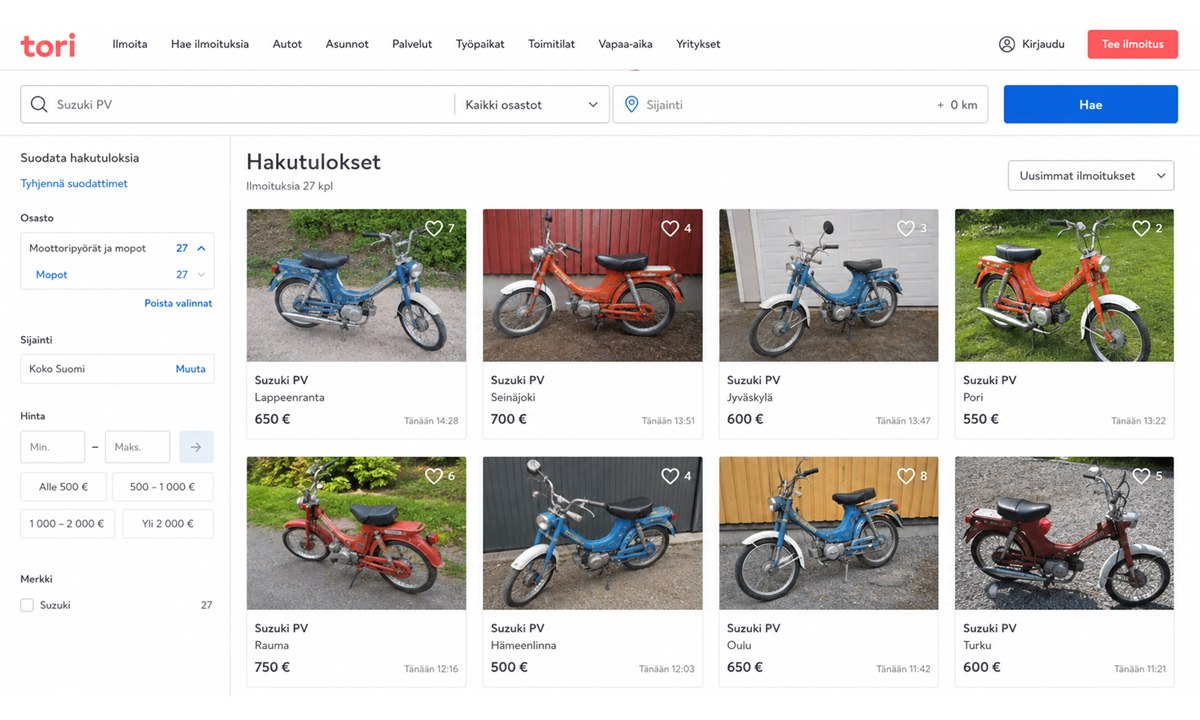Favorite the Seinäjoki Suzuki PV listing

[x=670, y=228]
